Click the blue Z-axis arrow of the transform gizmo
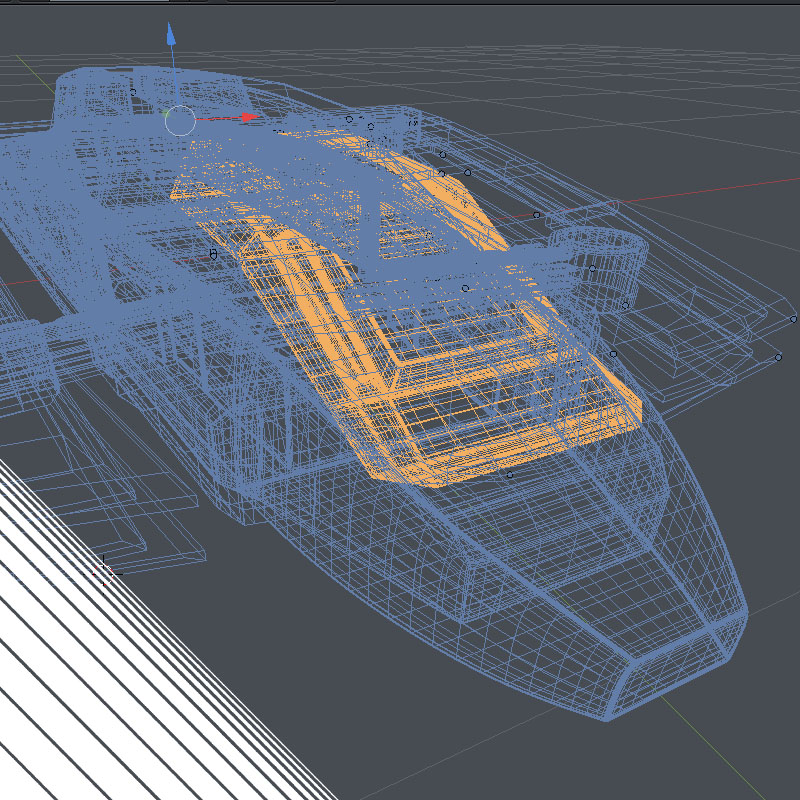 [171, 35]
